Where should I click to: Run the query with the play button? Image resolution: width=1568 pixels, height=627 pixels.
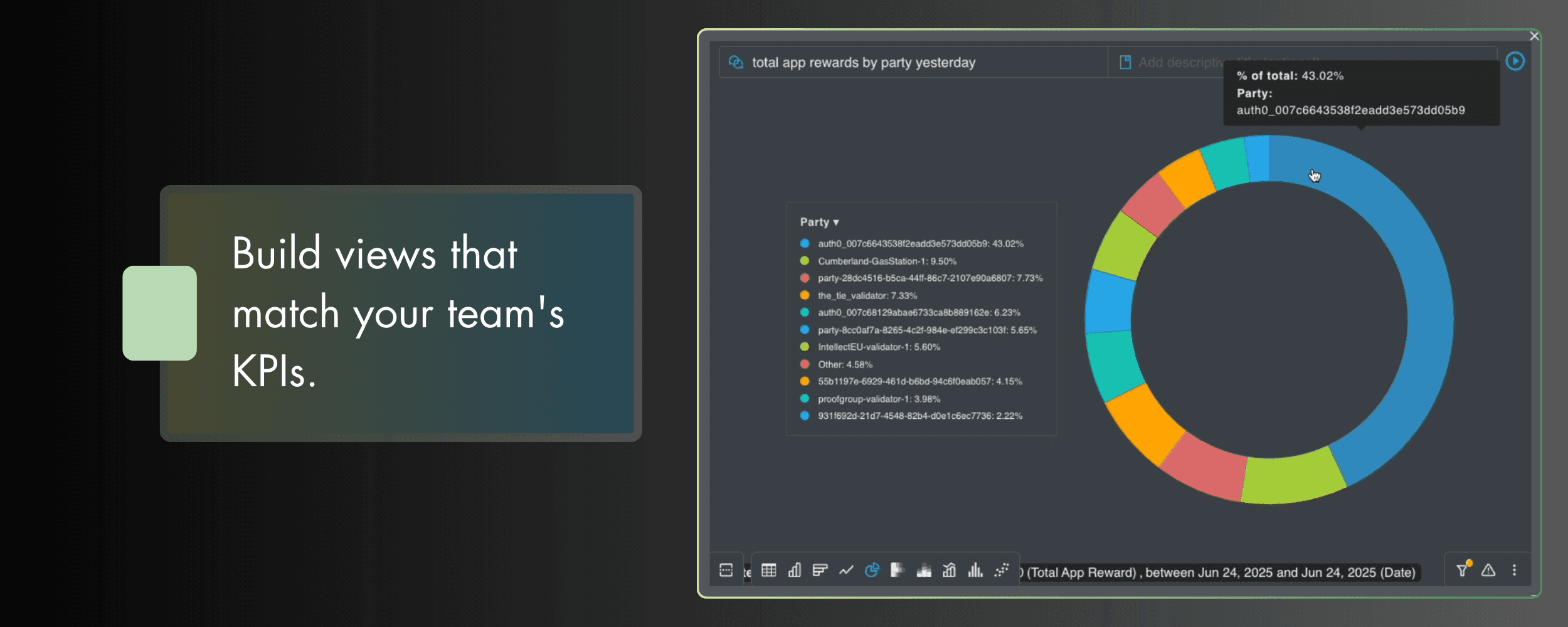(x=1516, y=61)
